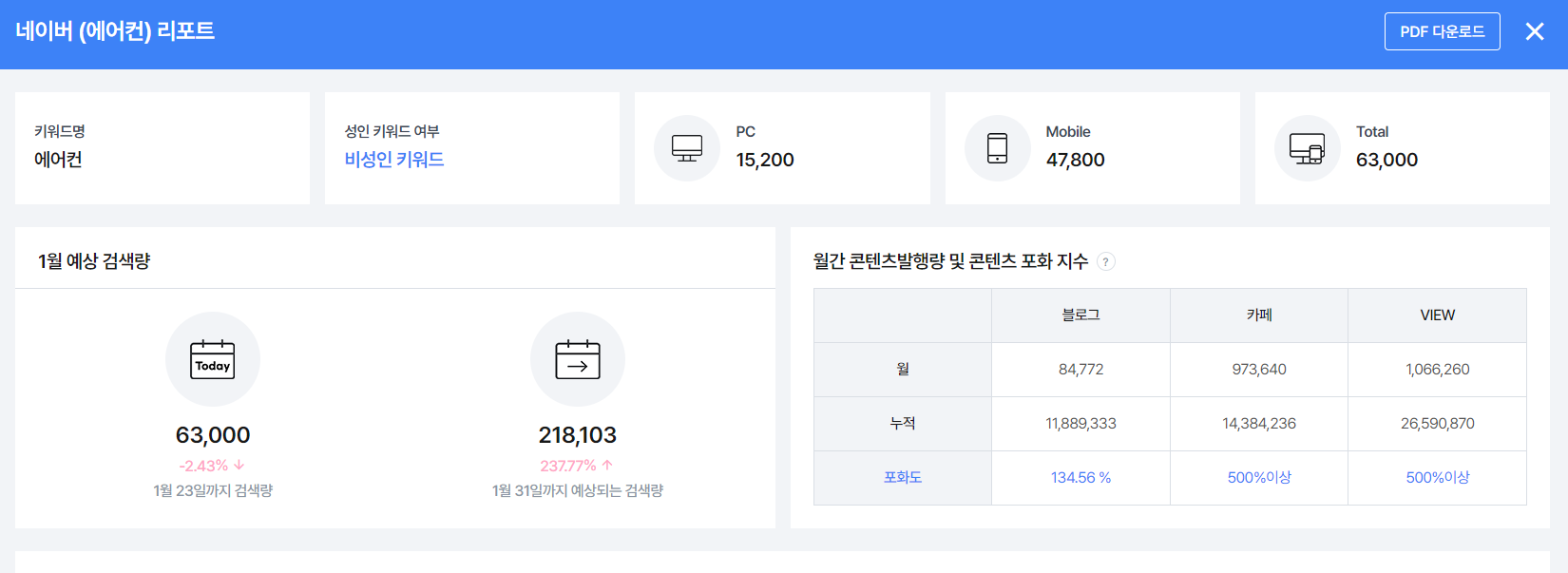1568x573 pixels.
Task: Click the 네이버 (에어컨) 리포트 header title
Action: (115, 31)
